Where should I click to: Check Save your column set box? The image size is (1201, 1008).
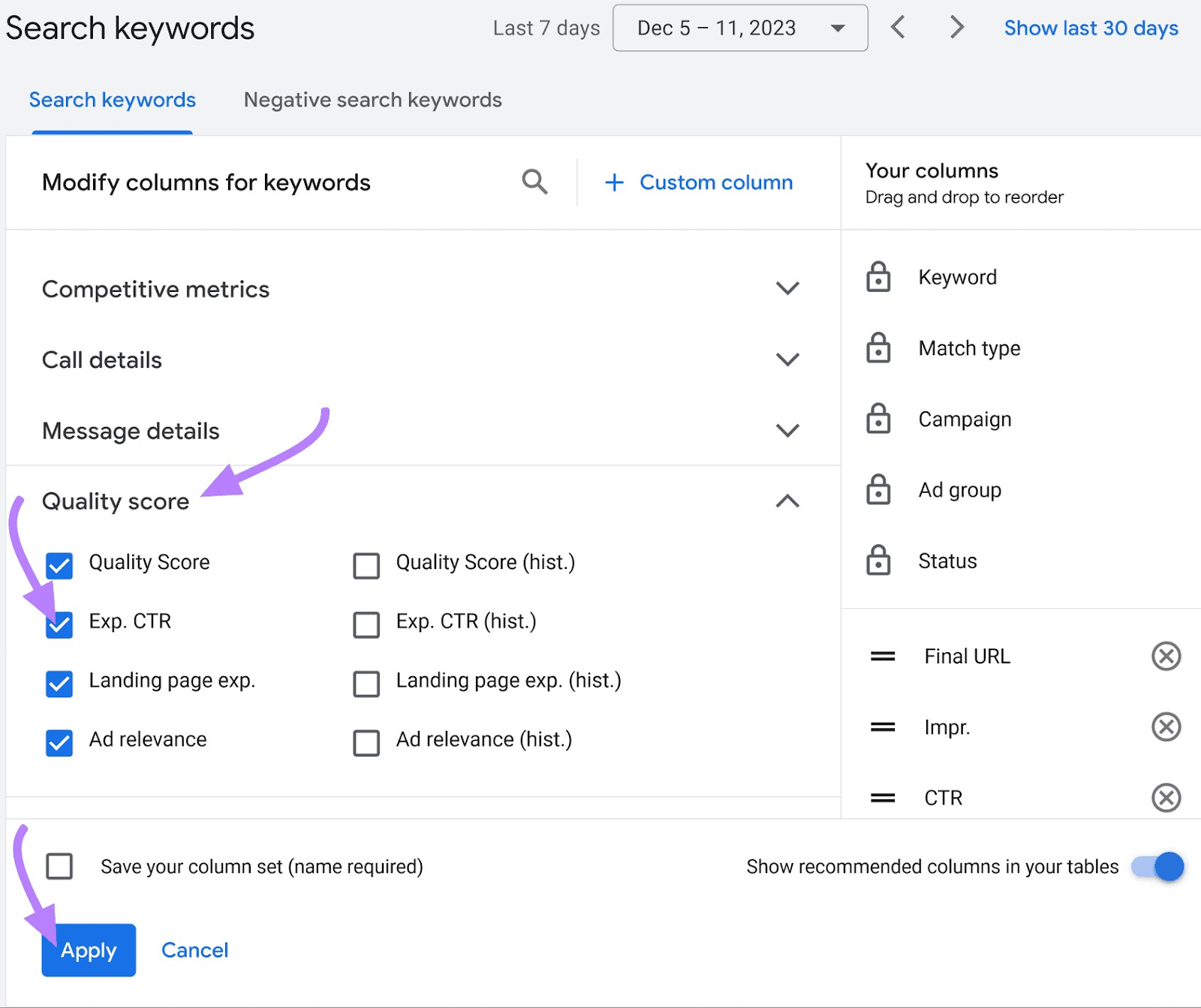coord(59,866)
